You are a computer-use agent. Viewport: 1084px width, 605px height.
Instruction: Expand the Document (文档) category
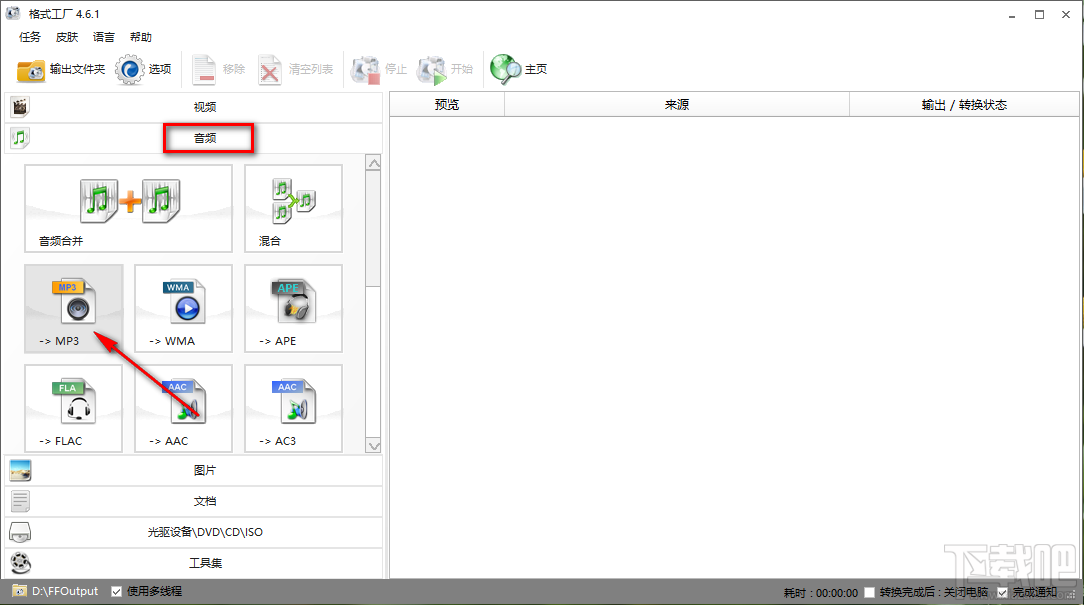click(194, 501)
